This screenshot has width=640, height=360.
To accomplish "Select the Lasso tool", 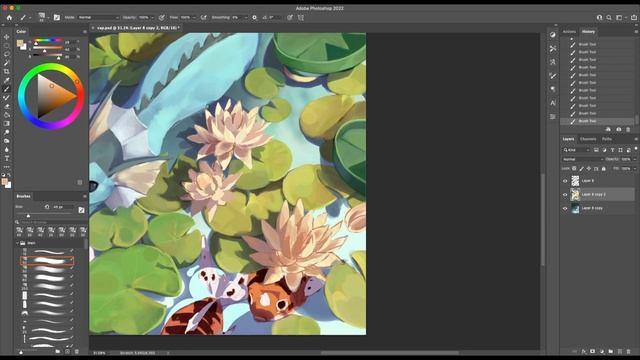I will click(x=7, y=54).
